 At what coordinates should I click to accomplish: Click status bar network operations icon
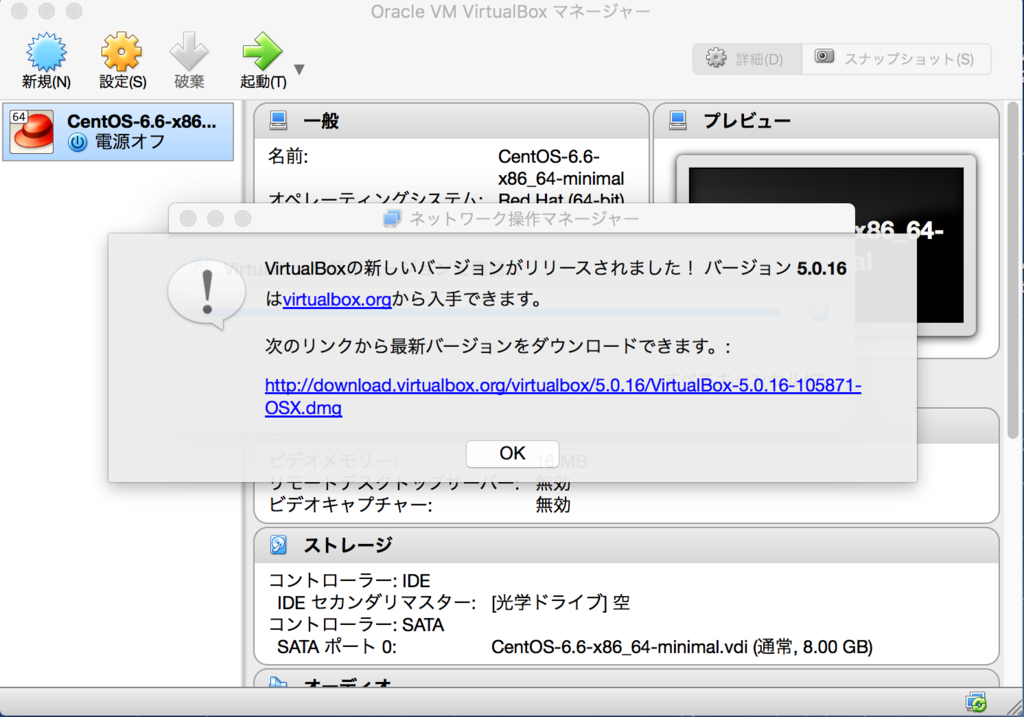click(x=976, y=703)
